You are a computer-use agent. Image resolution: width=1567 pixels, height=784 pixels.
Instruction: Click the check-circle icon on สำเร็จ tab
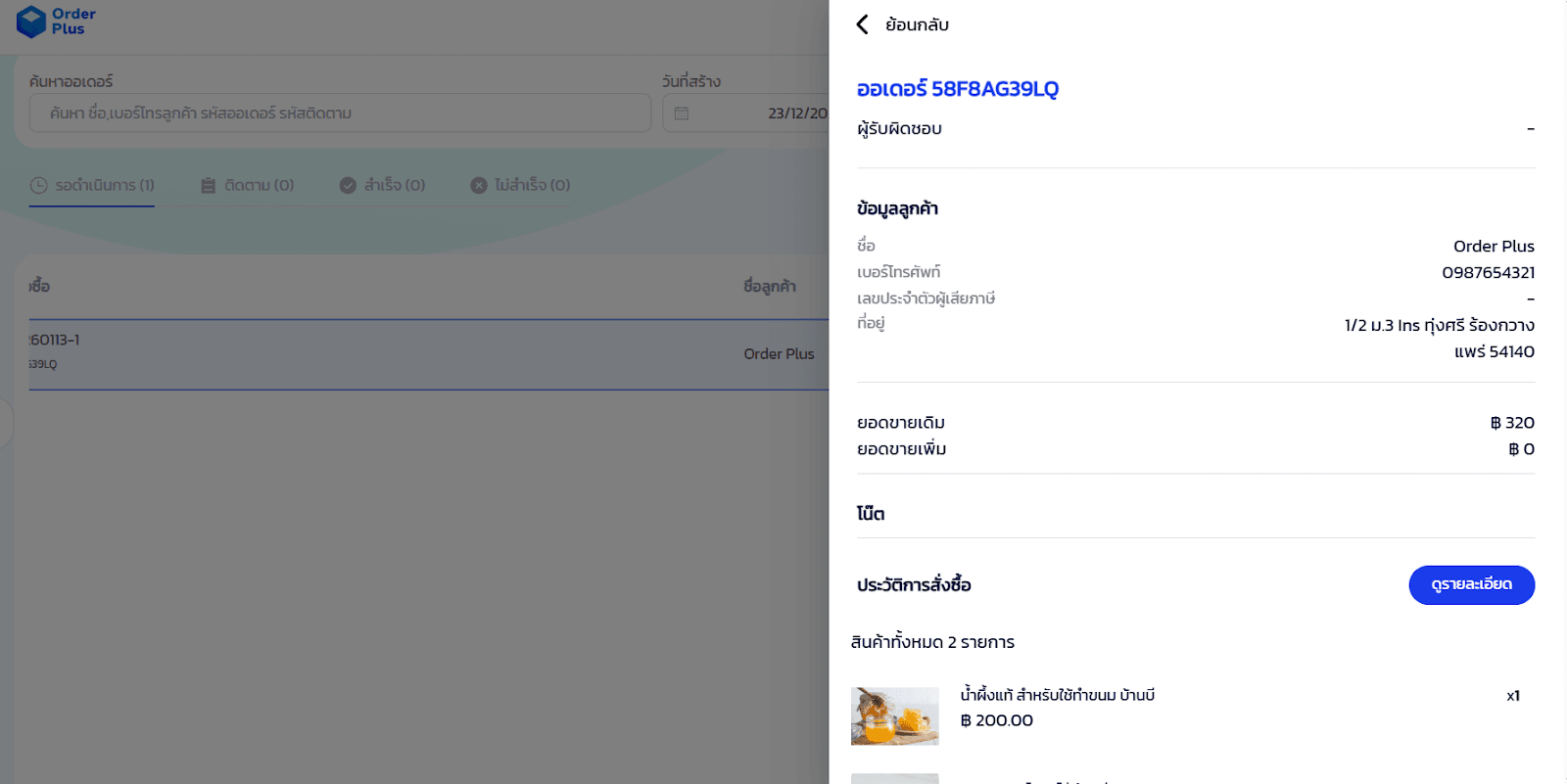click(348, 185)
